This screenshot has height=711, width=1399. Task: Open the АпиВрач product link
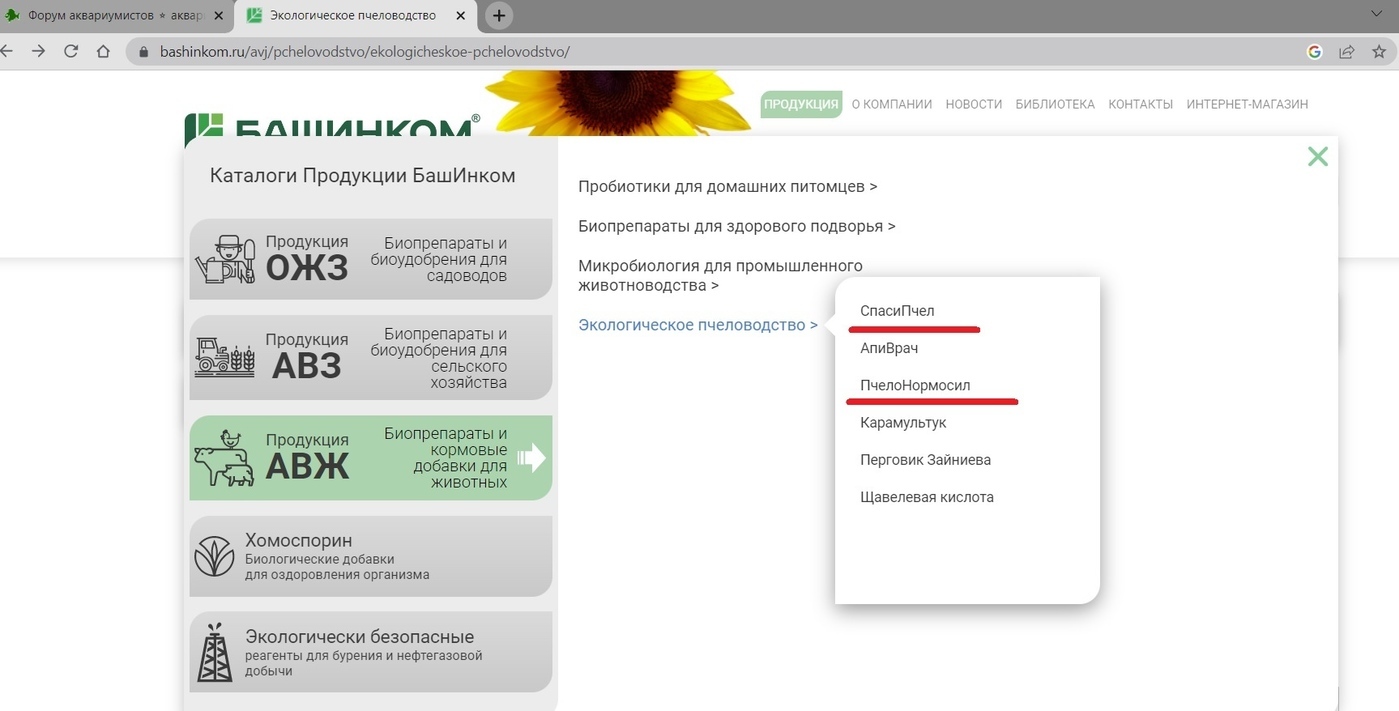point(889,348)
